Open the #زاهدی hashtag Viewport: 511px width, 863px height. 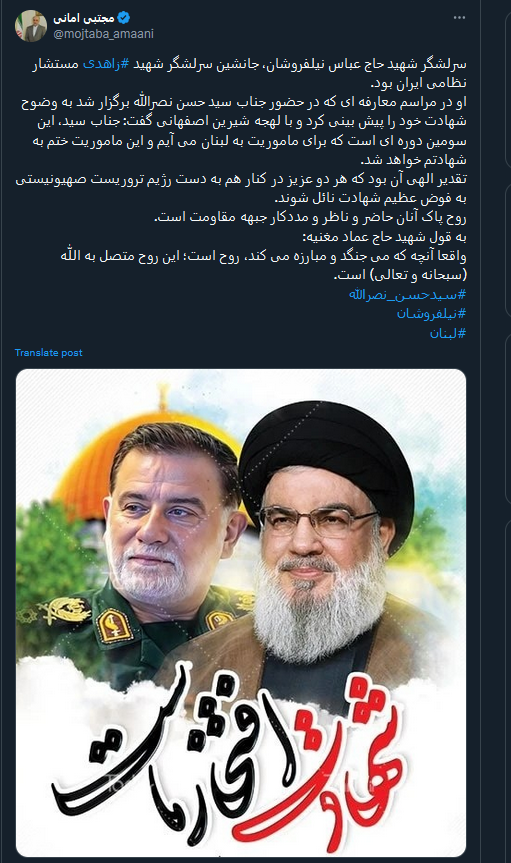tap(106, 64)
